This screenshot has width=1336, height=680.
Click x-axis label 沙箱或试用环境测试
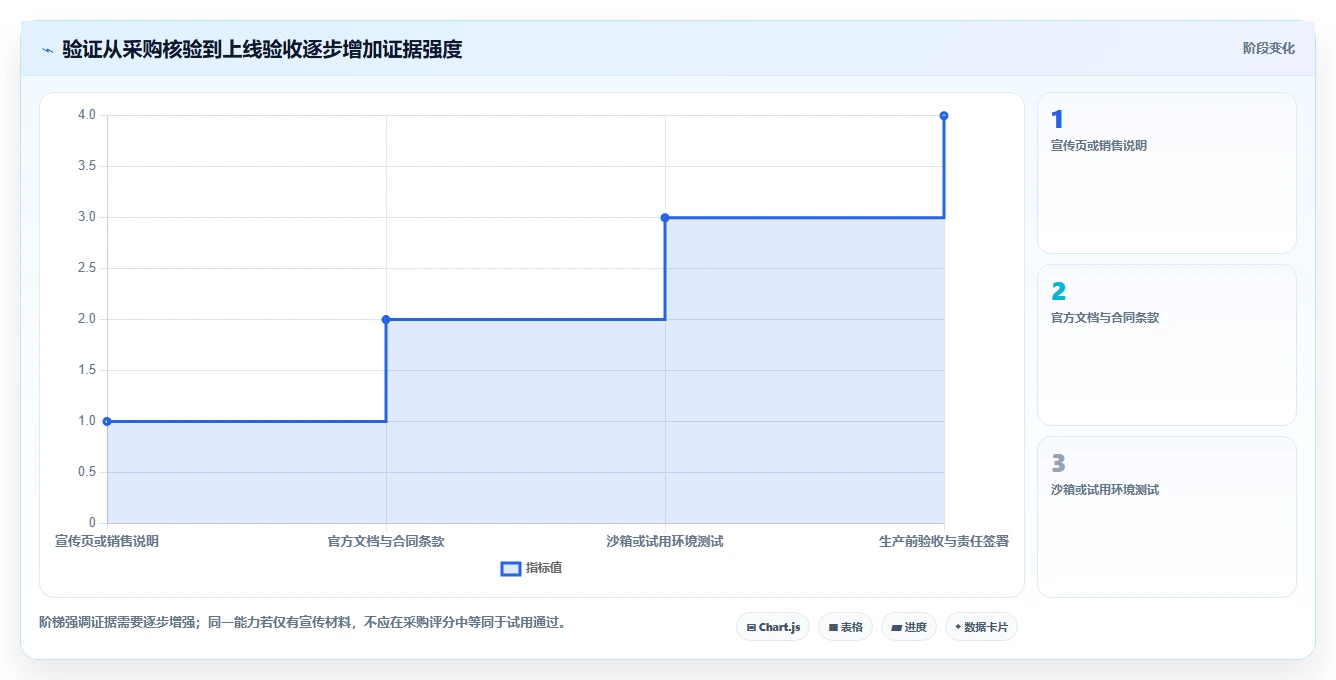[665, 541]
